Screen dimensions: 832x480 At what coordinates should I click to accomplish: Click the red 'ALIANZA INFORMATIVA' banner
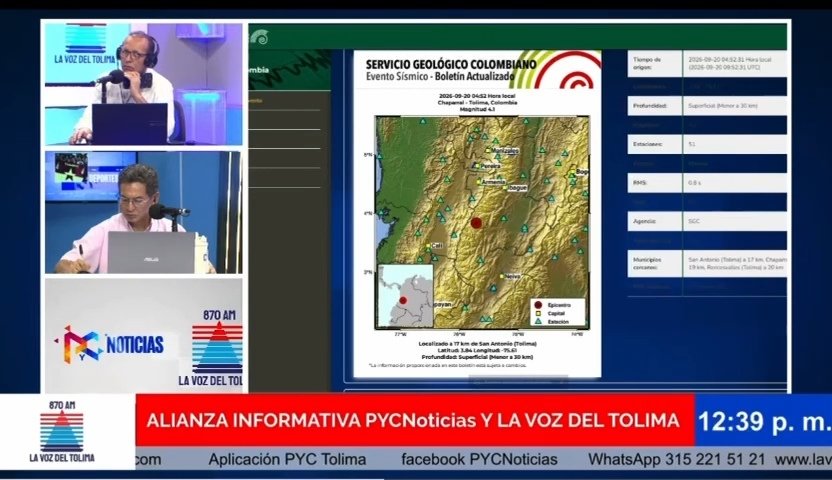click(415, 420)
